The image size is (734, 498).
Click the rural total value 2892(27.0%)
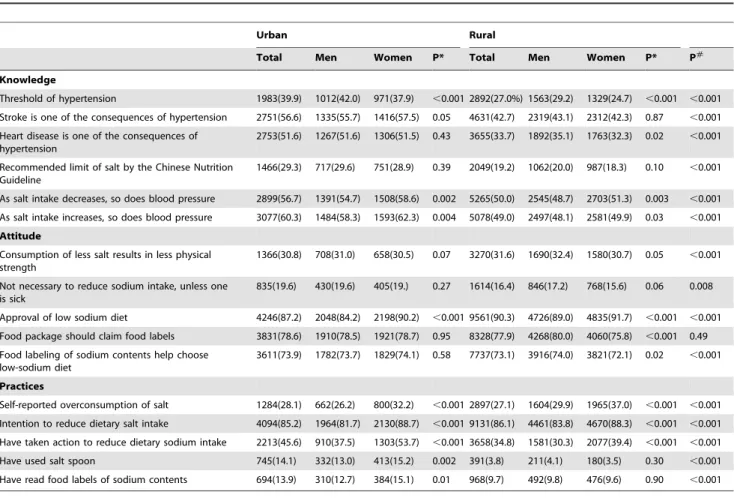(496, 99)
